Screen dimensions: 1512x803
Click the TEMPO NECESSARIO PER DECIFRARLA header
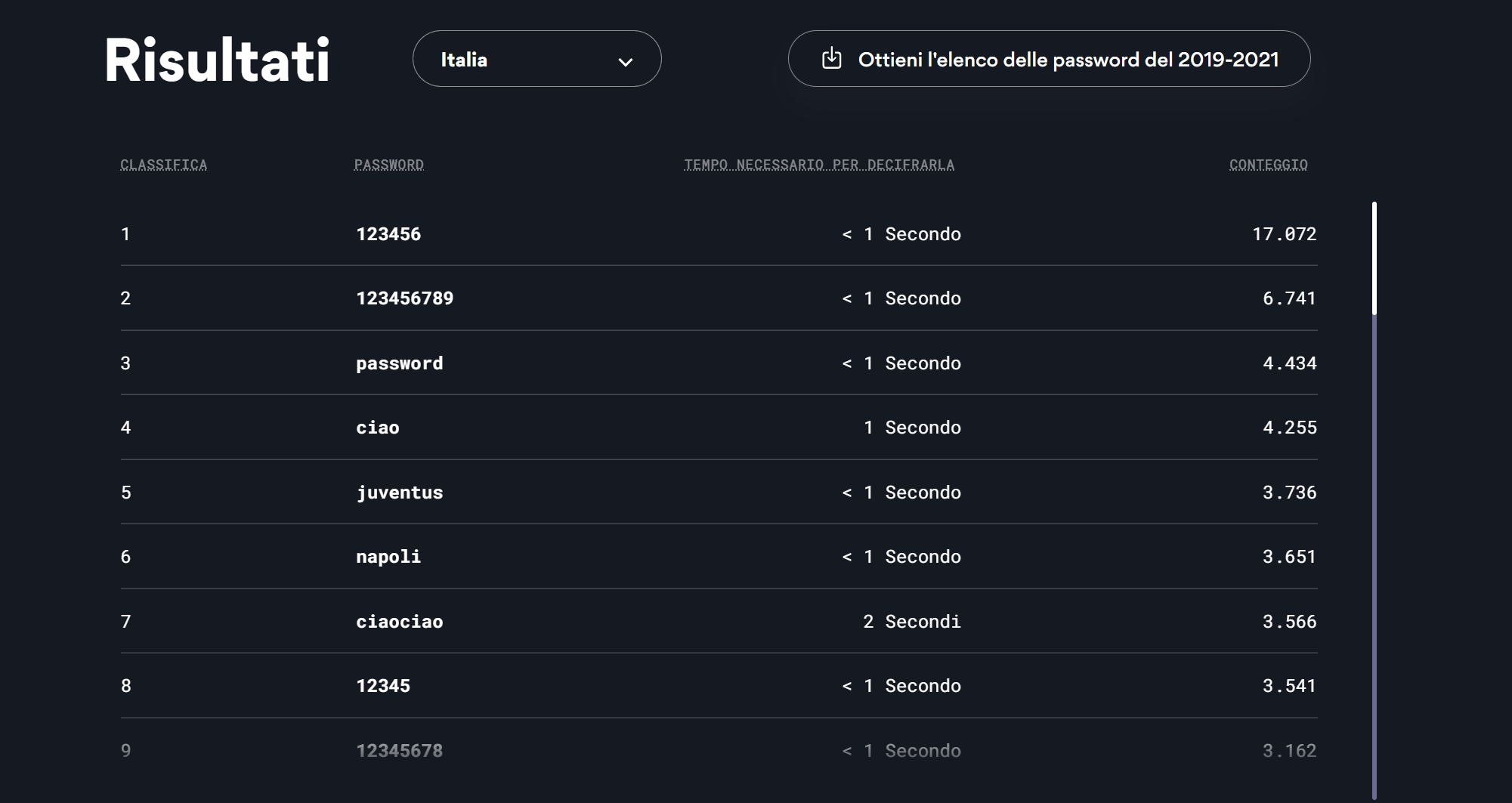click(819, 165)
